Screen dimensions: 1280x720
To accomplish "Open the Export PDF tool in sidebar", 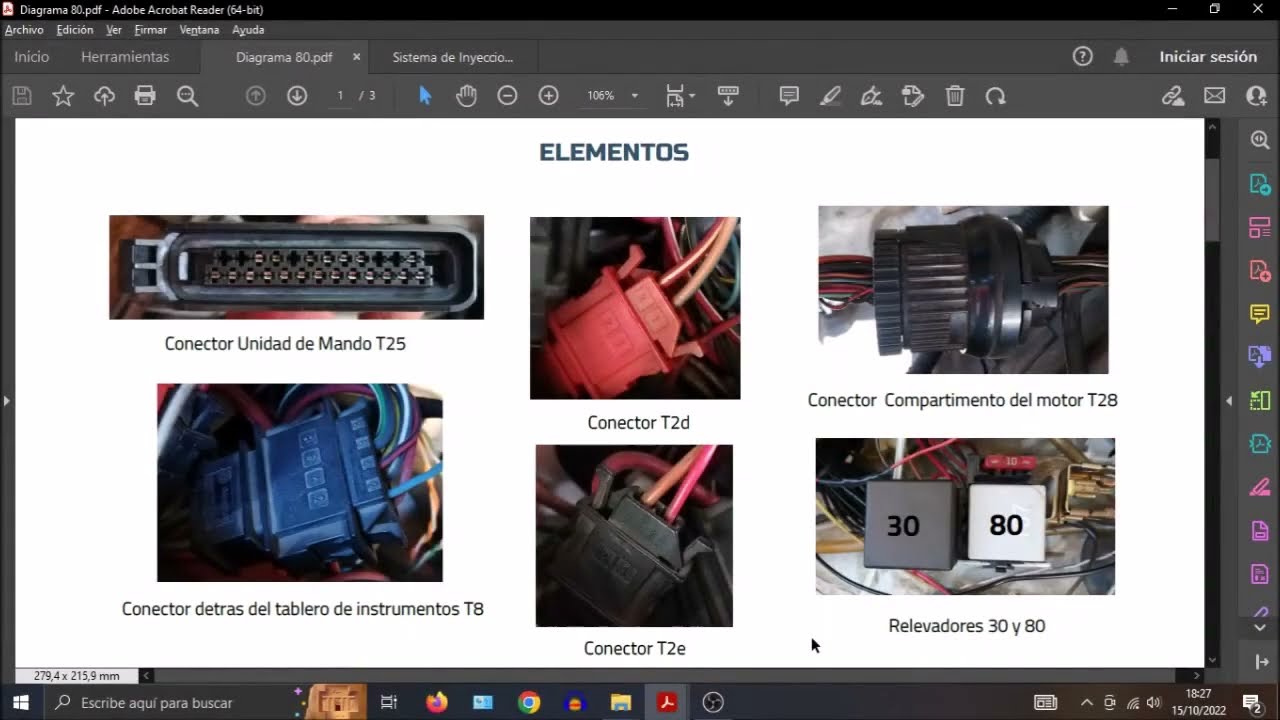I will pyautogui.click(x=1260, y=185).
